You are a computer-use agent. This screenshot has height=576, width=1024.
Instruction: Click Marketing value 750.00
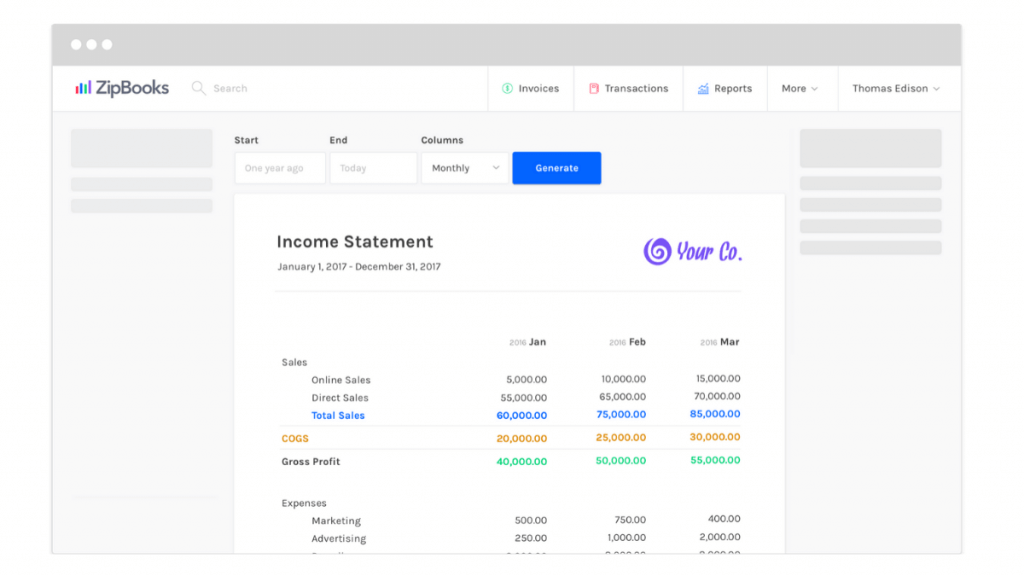(630, 520)
